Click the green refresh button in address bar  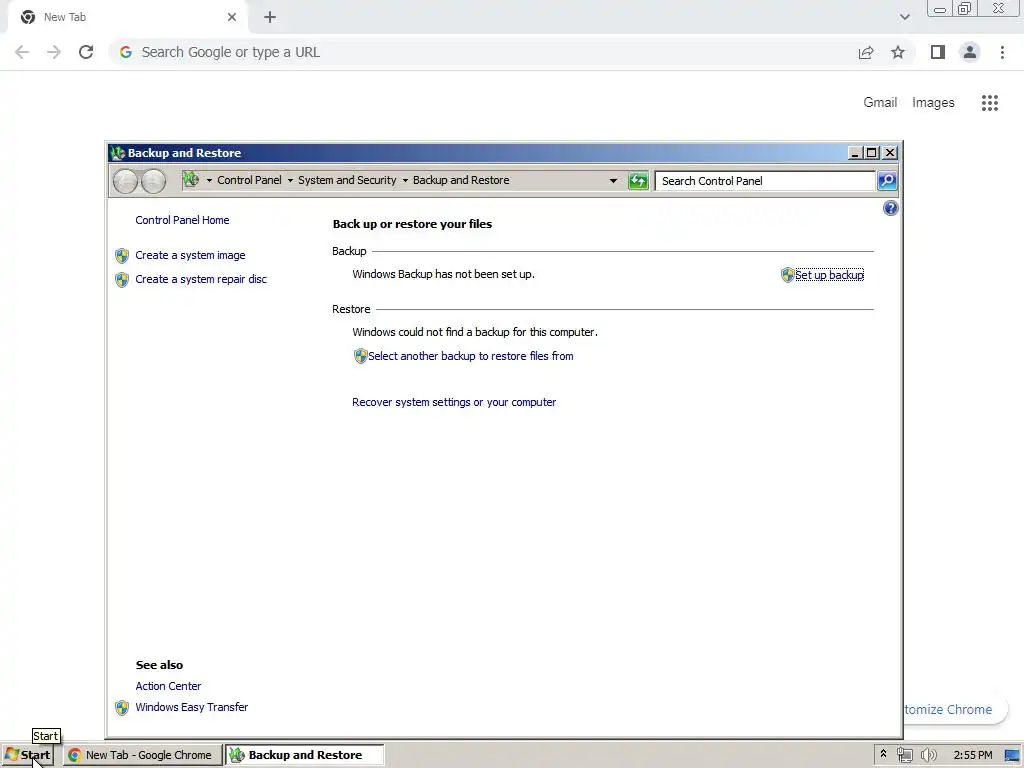pyautogui.click(x=638, y=181)
